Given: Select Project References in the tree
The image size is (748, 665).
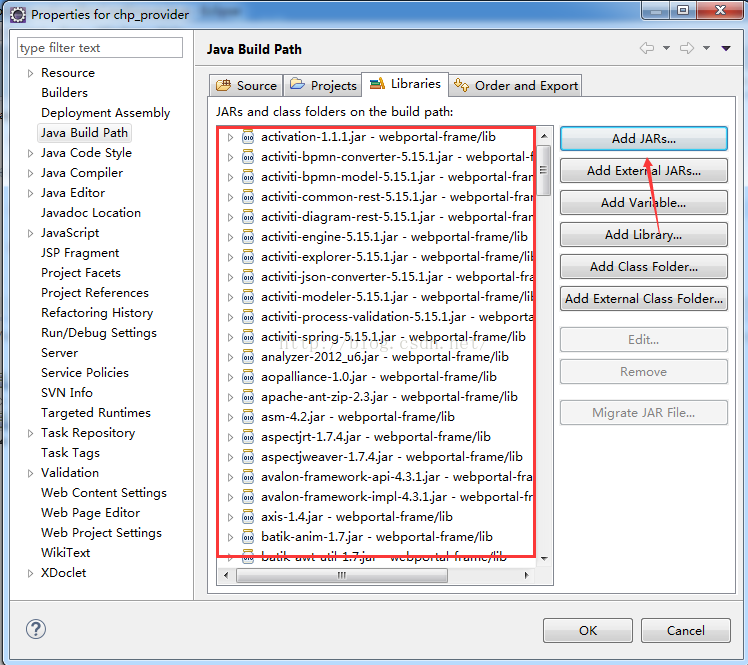Looking at the screenshot, I should (x=94, y=293).
